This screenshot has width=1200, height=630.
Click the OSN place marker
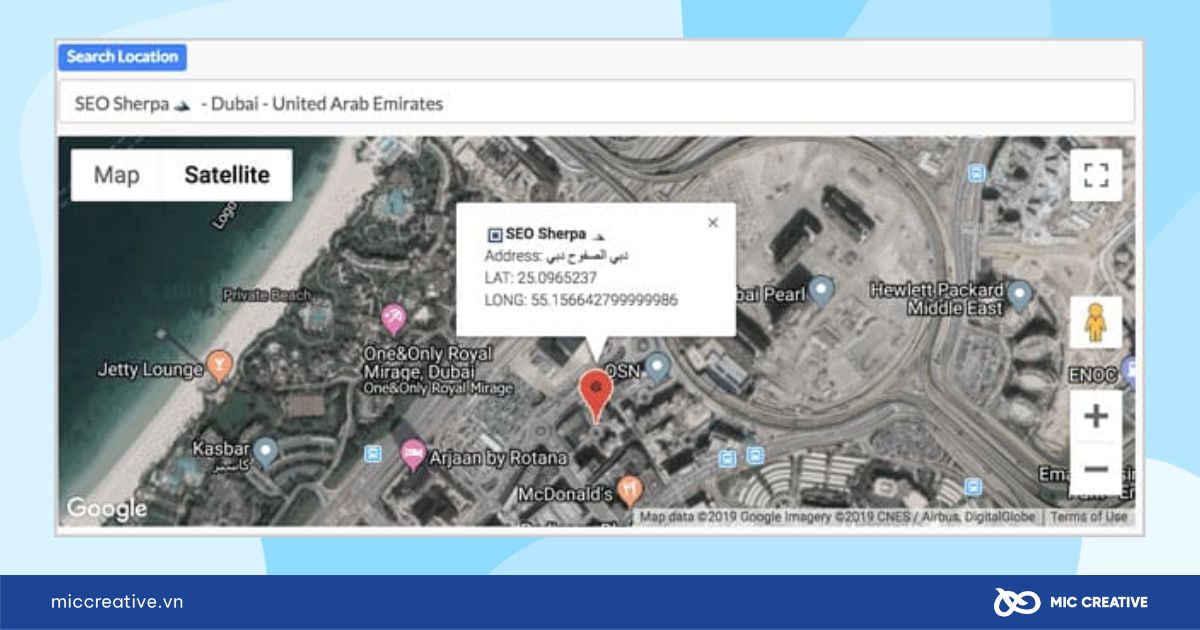pyautogui.click(x=657, y=366)
